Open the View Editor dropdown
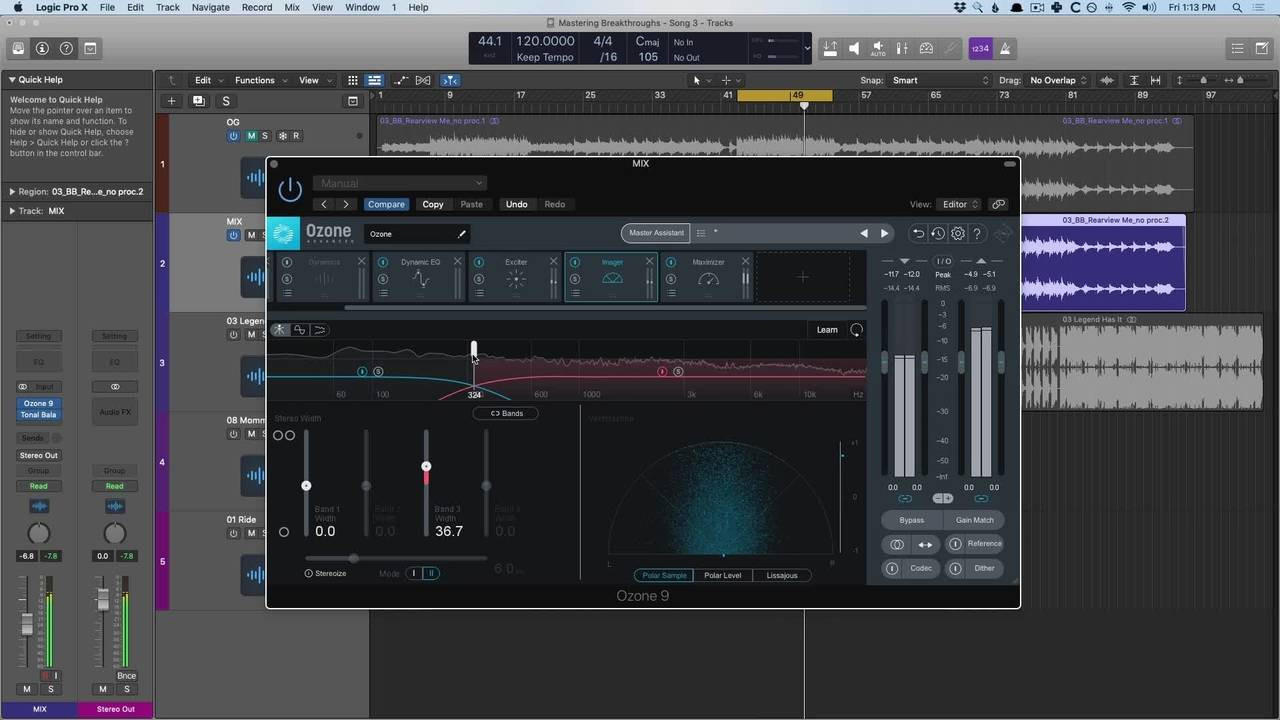 pos(960,204)
